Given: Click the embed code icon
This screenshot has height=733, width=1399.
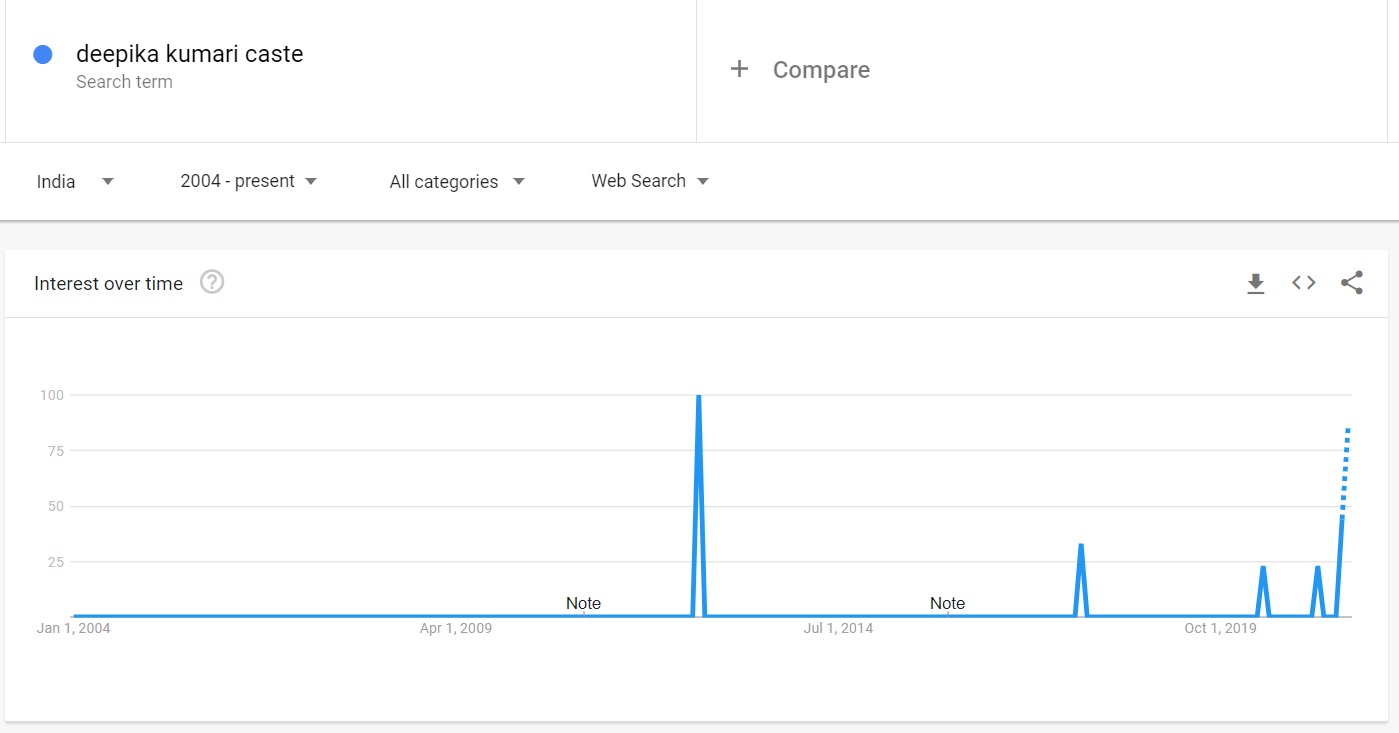Looking at the screenshot, I should [1303, 283].
